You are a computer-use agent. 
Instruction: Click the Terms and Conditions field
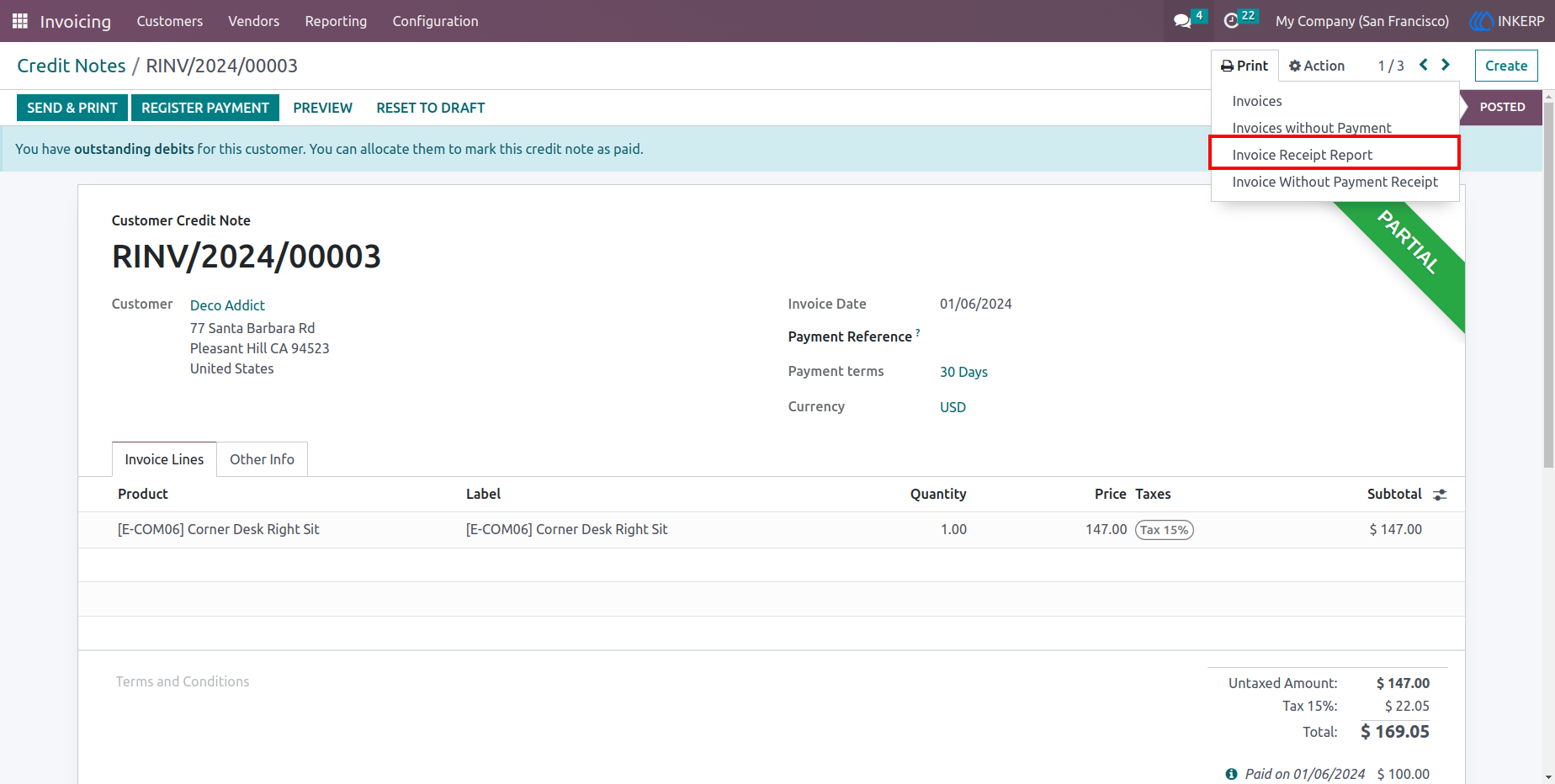pos(183,681)
